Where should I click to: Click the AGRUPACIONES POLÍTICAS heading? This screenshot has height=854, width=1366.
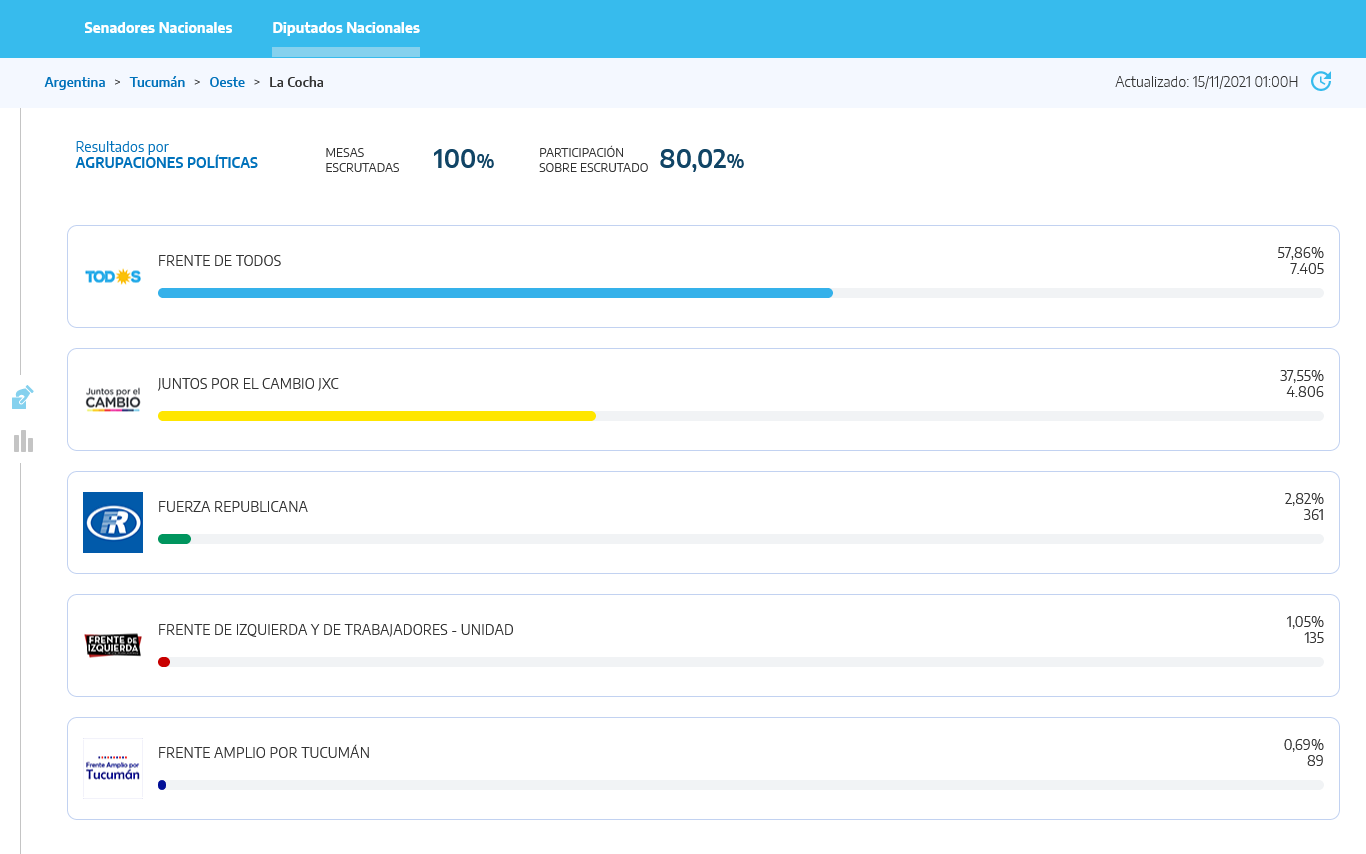click(167, 163)
